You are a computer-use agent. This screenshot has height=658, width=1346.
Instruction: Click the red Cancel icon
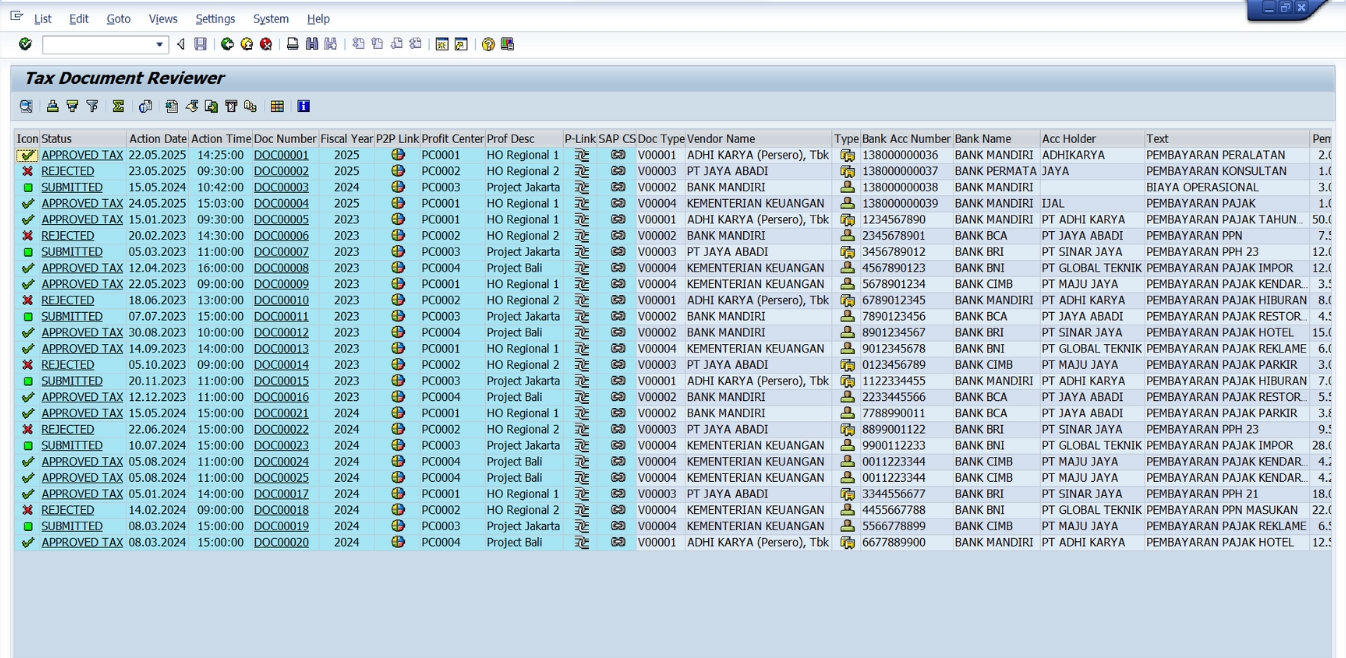(266, 44)
